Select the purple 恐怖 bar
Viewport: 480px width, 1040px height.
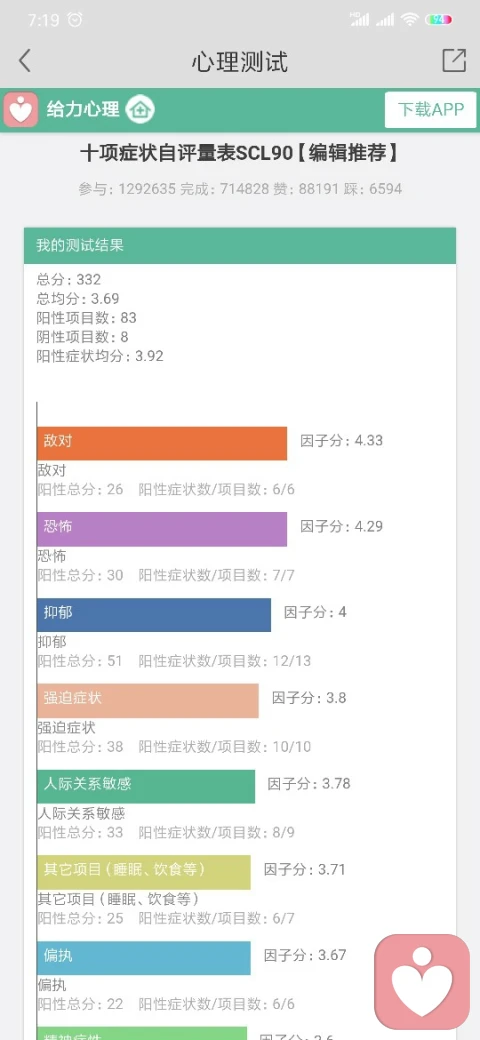point(162,529)
